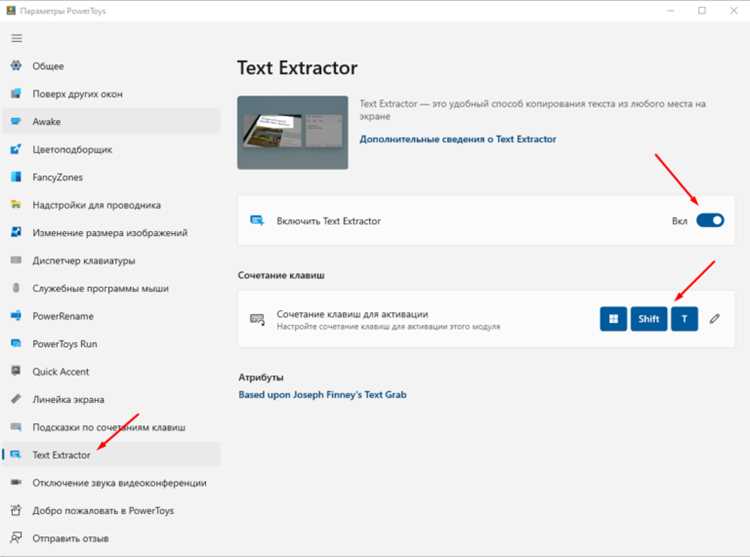Click the Сочетание клавиш для активации label

pos(353,314)
